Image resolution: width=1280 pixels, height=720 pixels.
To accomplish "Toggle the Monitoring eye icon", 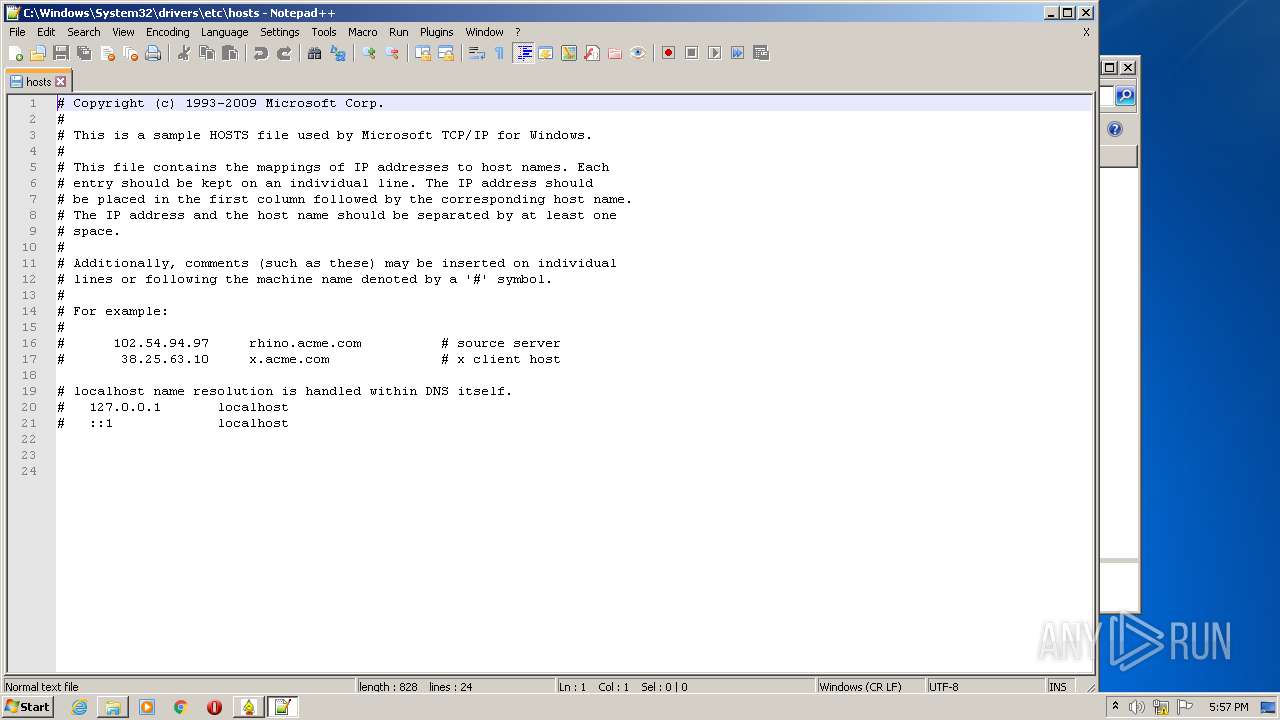I will (638, 53).
